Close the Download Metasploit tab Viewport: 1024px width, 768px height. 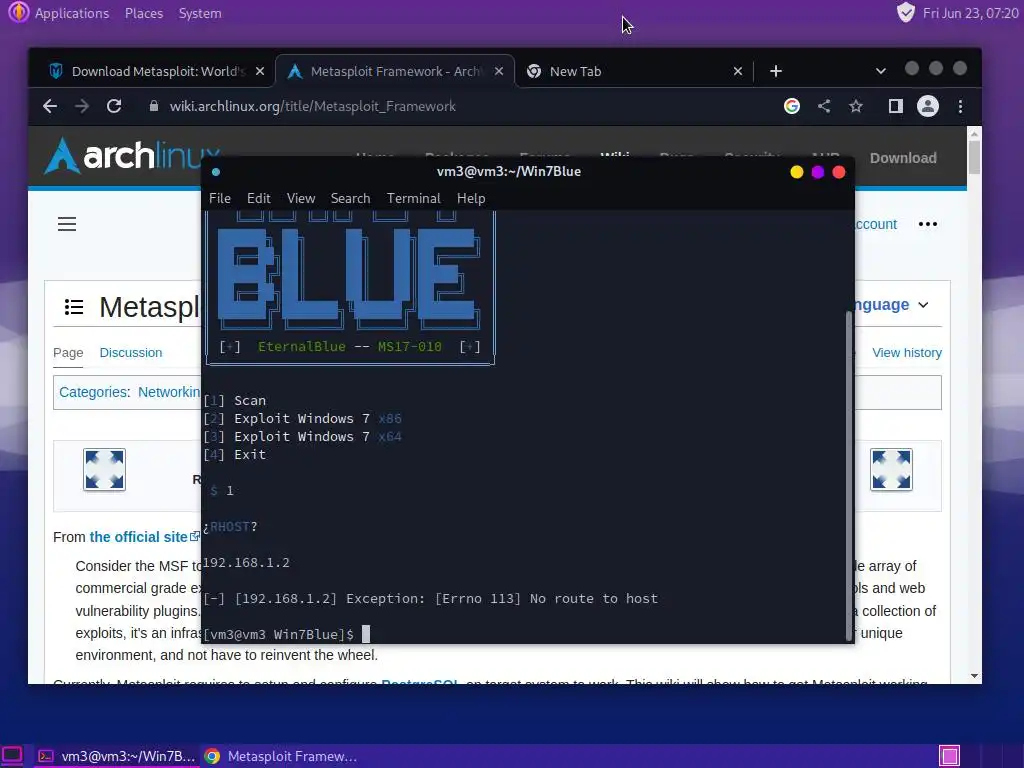pyautogui.click(x=260, y=71)
